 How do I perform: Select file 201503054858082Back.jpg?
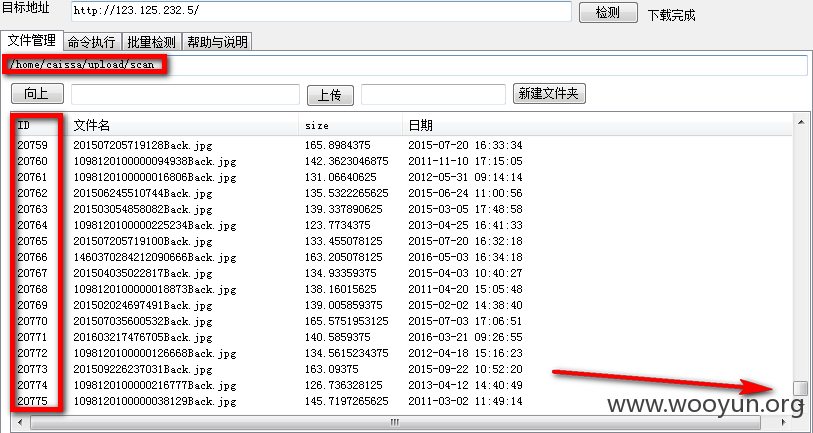click(x=143, y=209)
